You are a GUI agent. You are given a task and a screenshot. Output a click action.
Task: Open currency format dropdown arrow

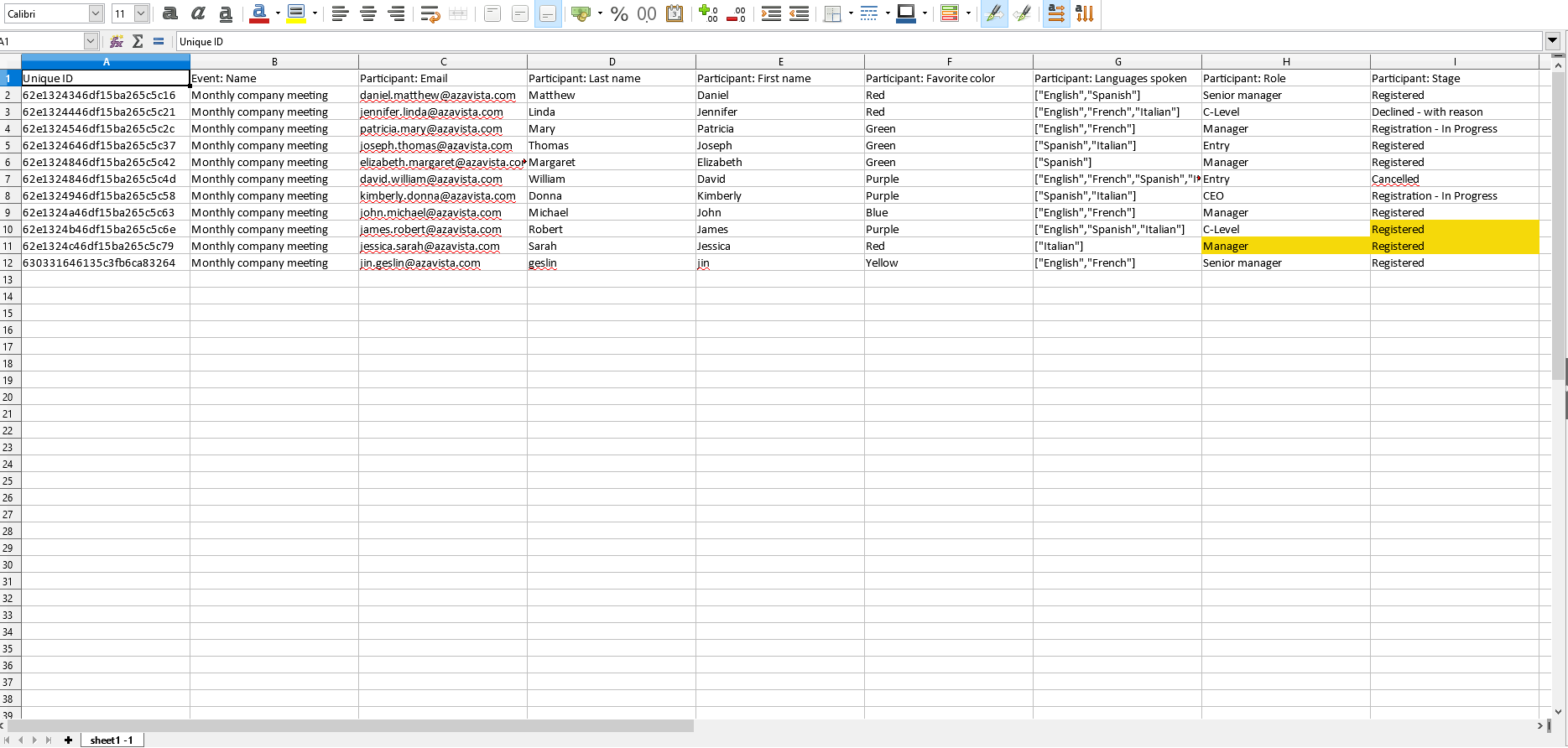point(600,13)
